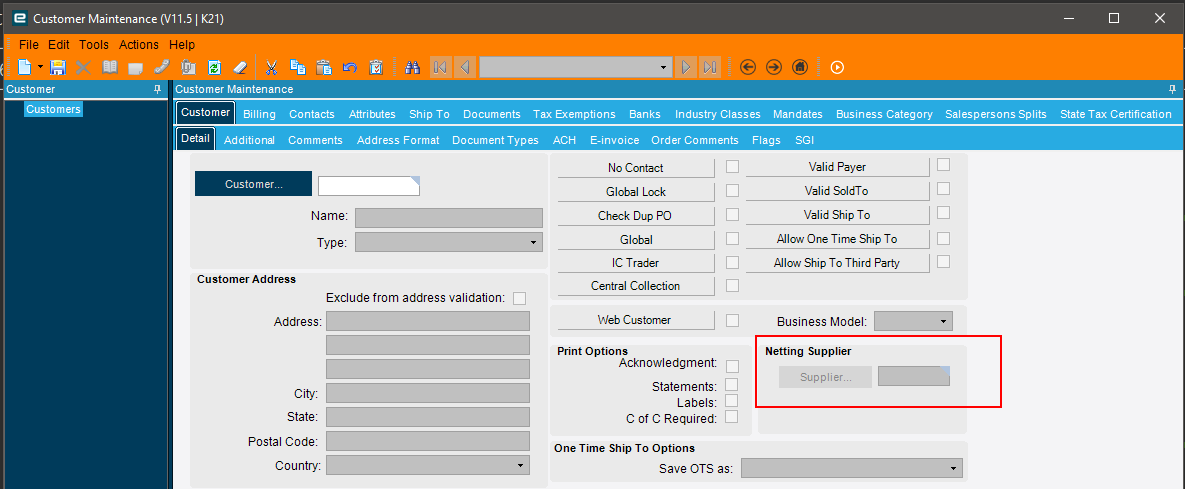Viewport: 1185px width, 489px height.
Task: Click the Home icon in toolbar
Action: (800, 67)
